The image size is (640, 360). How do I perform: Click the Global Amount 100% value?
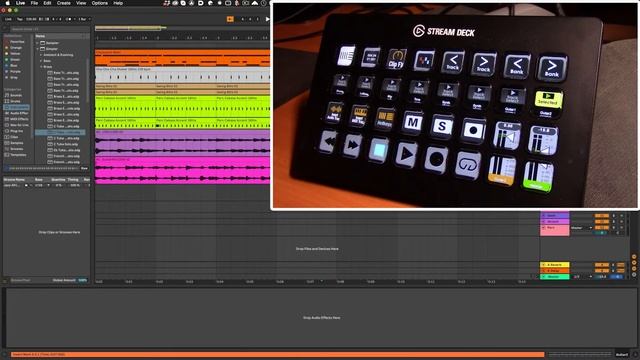[x=82, y=280]
